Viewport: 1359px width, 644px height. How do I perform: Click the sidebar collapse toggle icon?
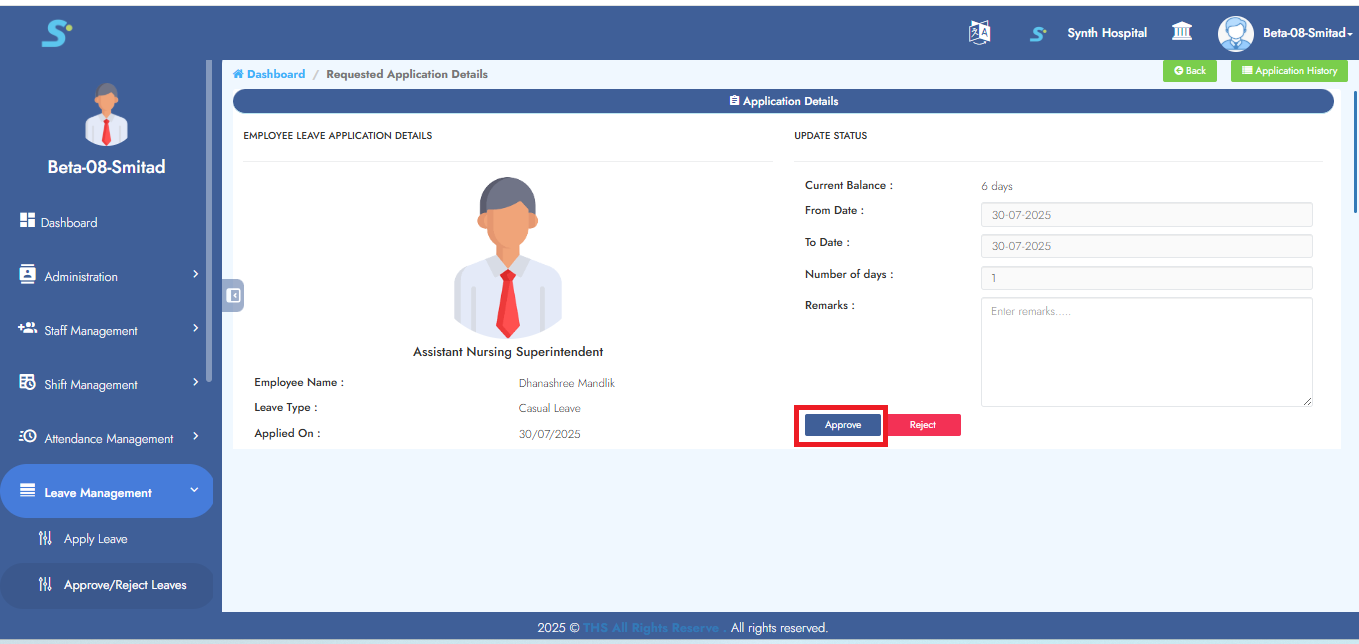233,295
